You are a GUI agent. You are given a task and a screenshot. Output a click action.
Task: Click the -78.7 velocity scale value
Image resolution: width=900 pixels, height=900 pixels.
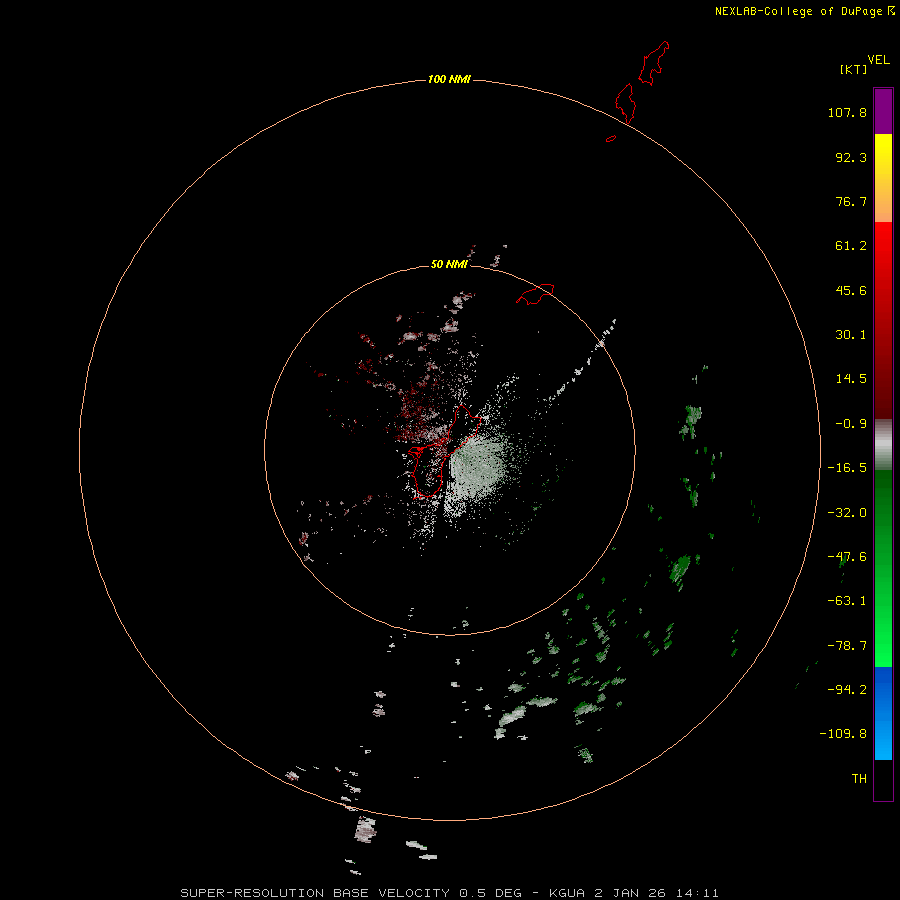pyautogui.click(x=847, y=646)
